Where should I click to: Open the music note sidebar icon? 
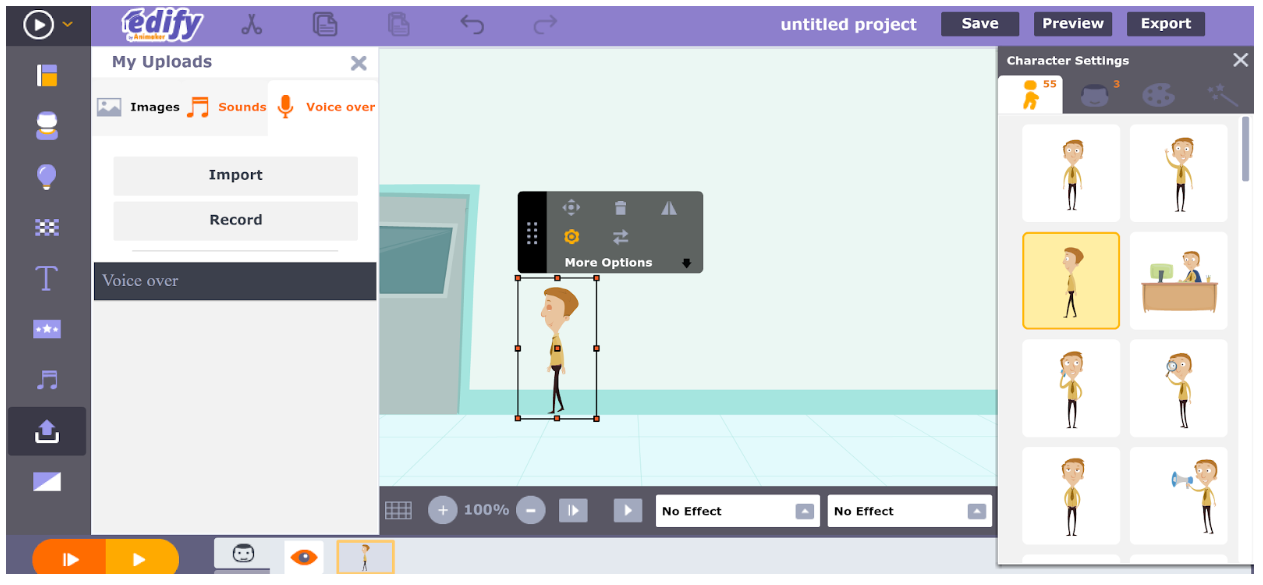47,380
